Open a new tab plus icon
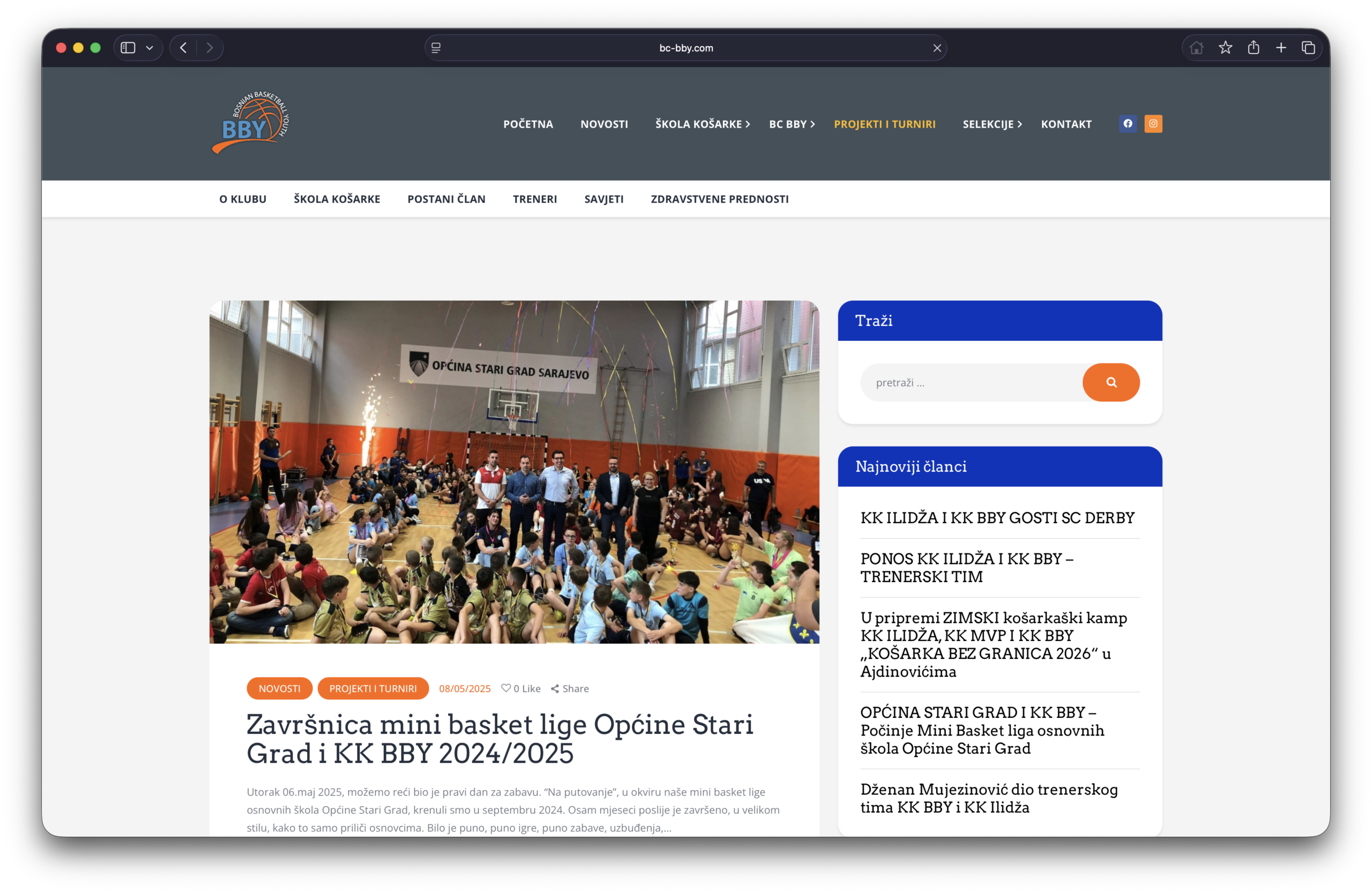The width and height of the screenshot is (1372, 892). point(1281,48)
